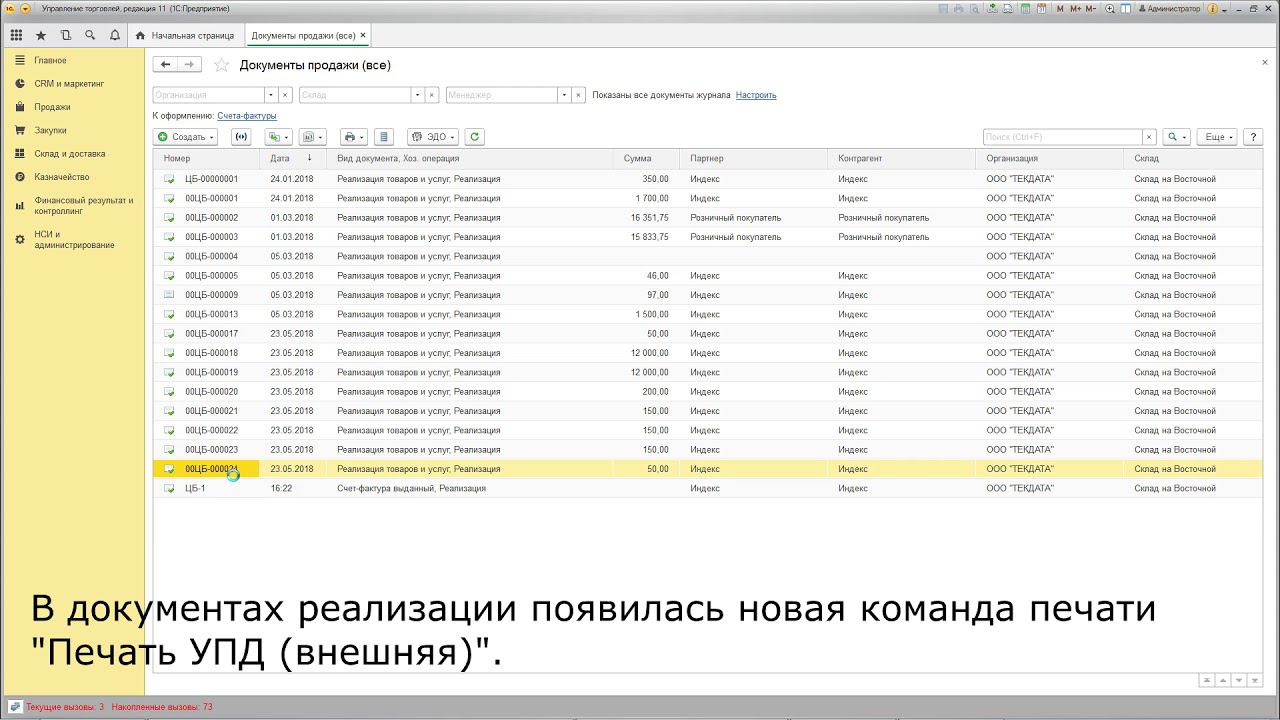The width and height of the screenshot is (1280, 720).
Task: Select document row 00ЦБ-000004
Action: (708, 256)
